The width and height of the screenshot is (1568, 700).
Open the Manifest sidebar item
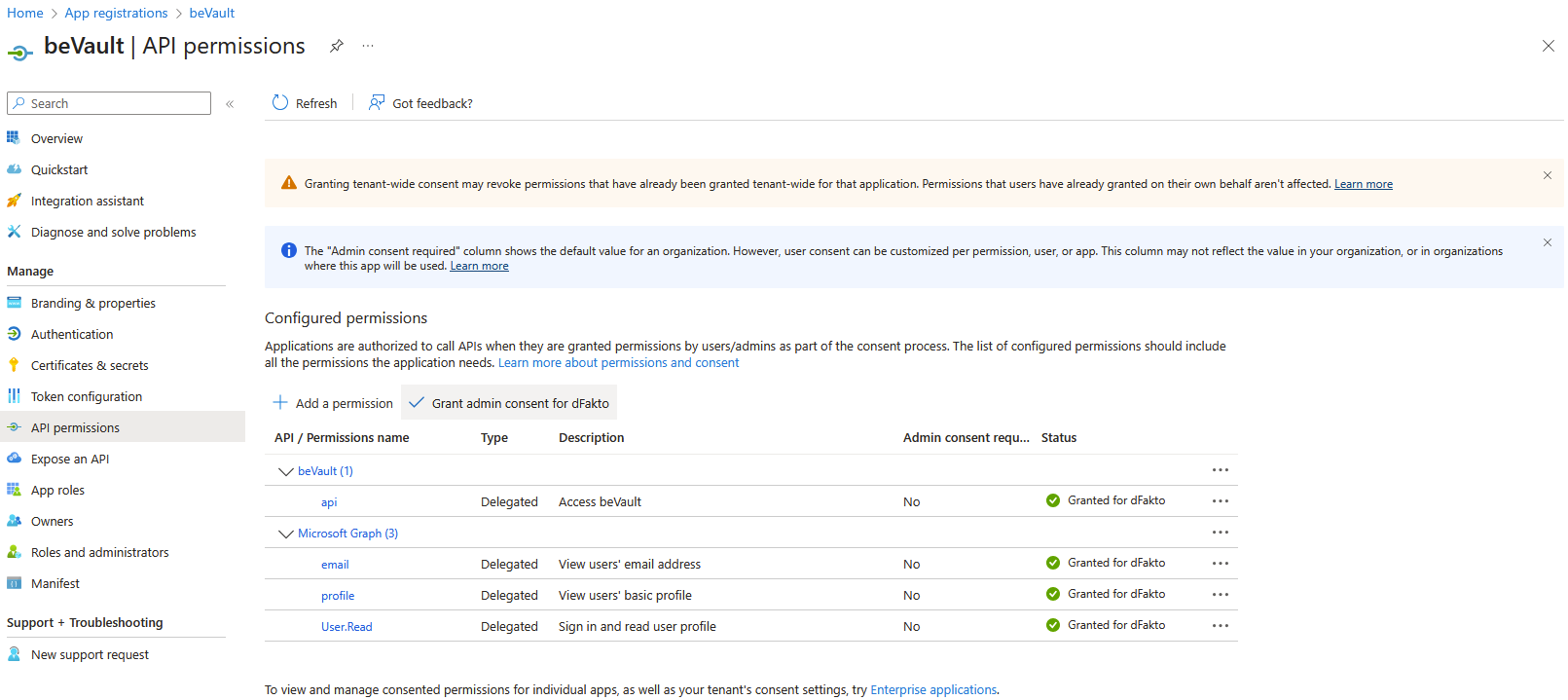pos(55,584)
